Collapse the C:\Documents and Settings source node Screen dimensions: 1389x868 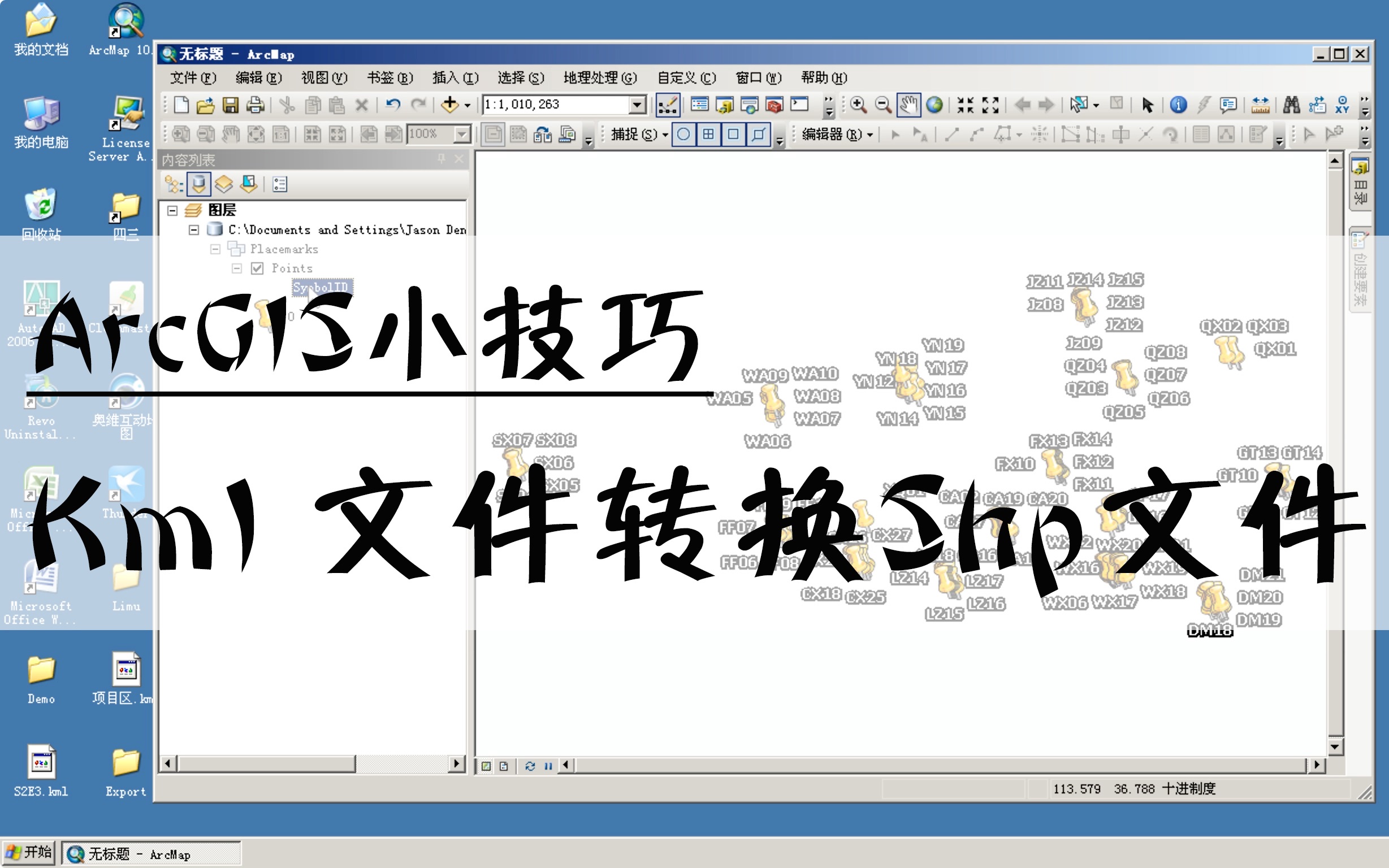[194, 229]
